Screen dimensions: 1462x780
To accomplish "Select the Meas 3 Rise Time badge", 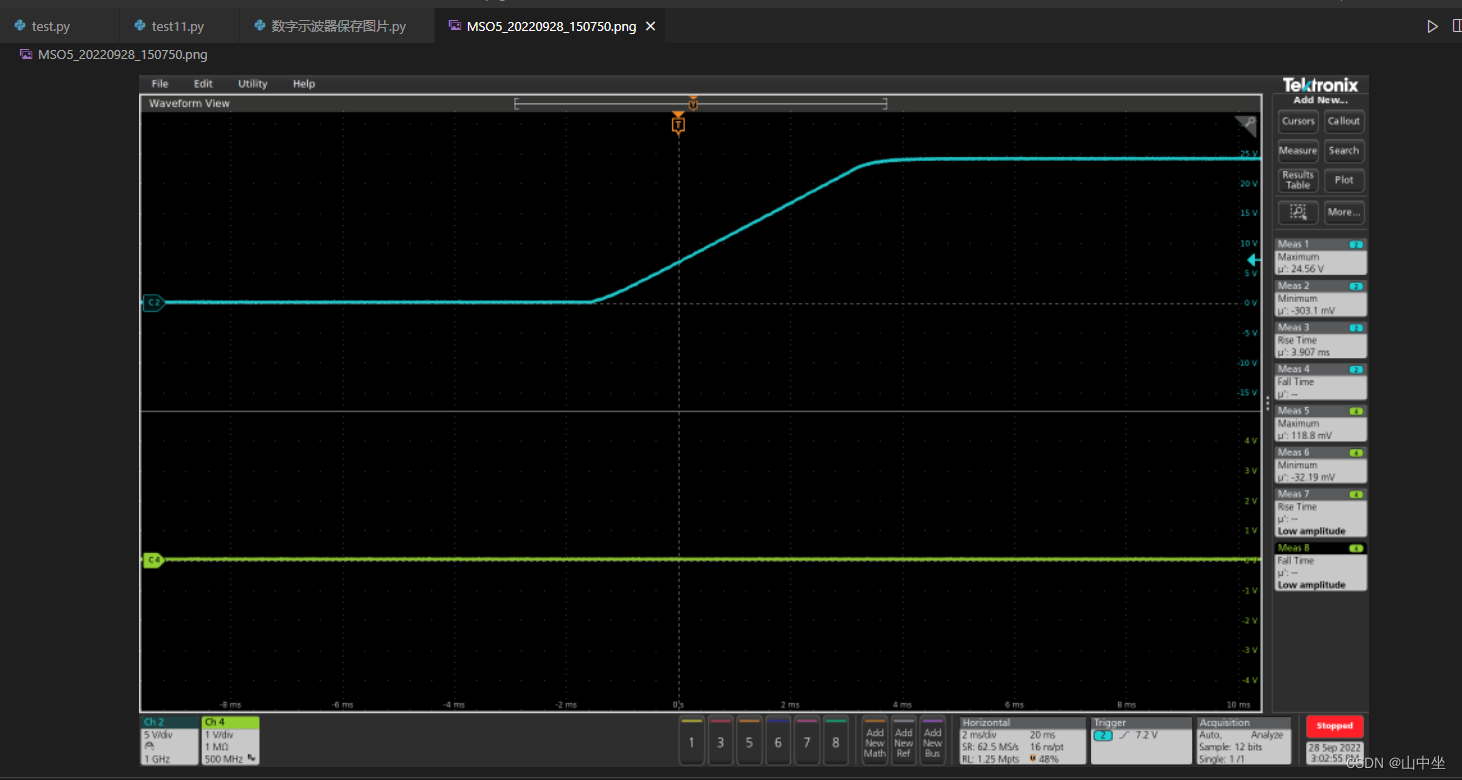I will pyautogui.click(x=1320, y=340).
